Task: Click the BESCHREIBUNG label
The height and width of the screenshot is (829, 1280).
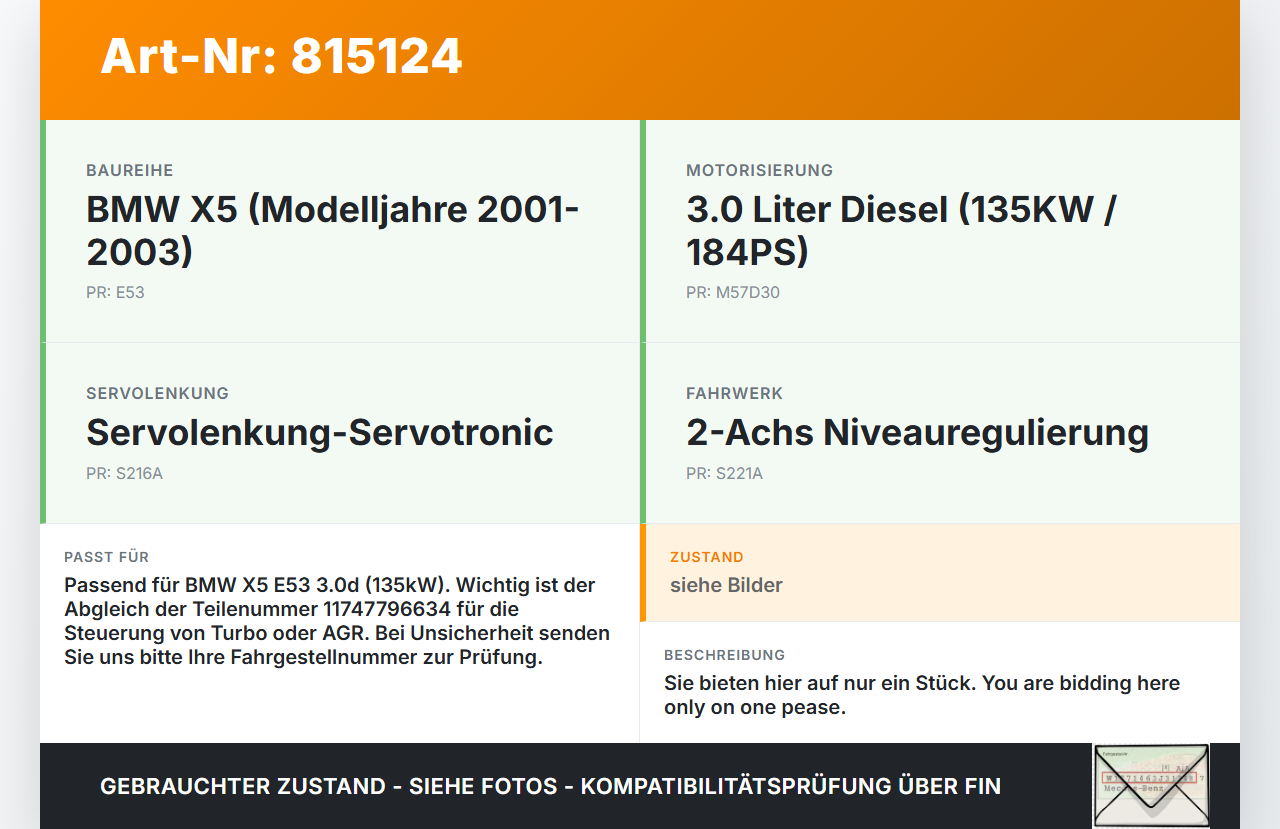Action: click(x=724, y=655)
